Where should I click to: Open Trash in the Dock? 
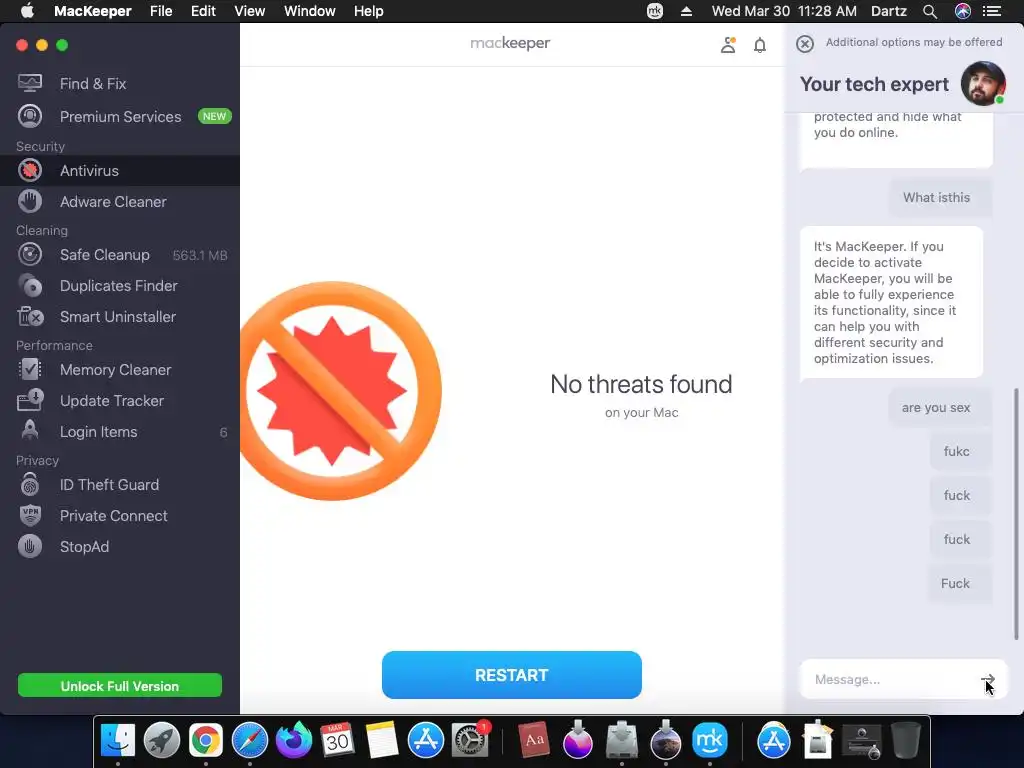906,741
